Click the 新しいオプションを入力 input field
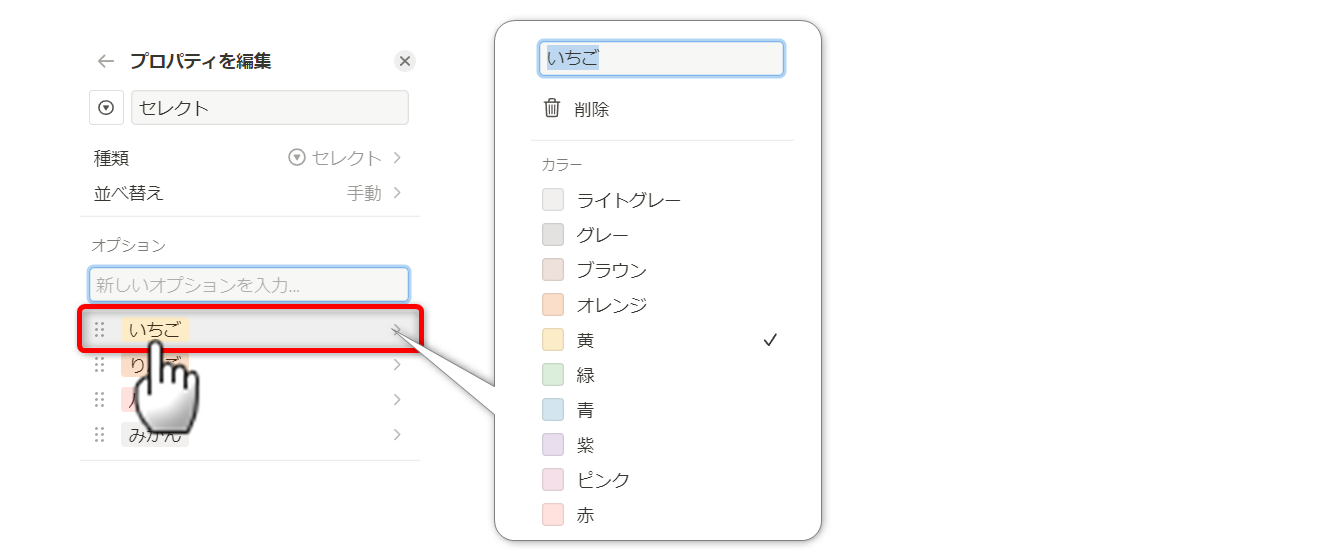This screenshot has height=560, width=1344. pos(249,285)
